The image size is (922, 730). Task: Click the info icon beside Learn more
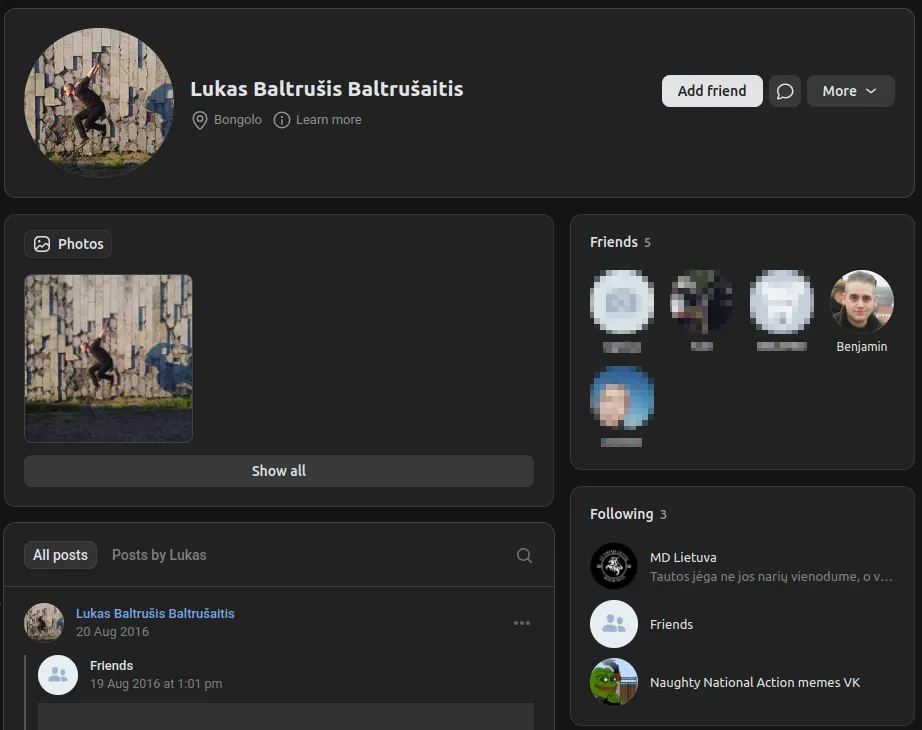[x=282, y=120]
